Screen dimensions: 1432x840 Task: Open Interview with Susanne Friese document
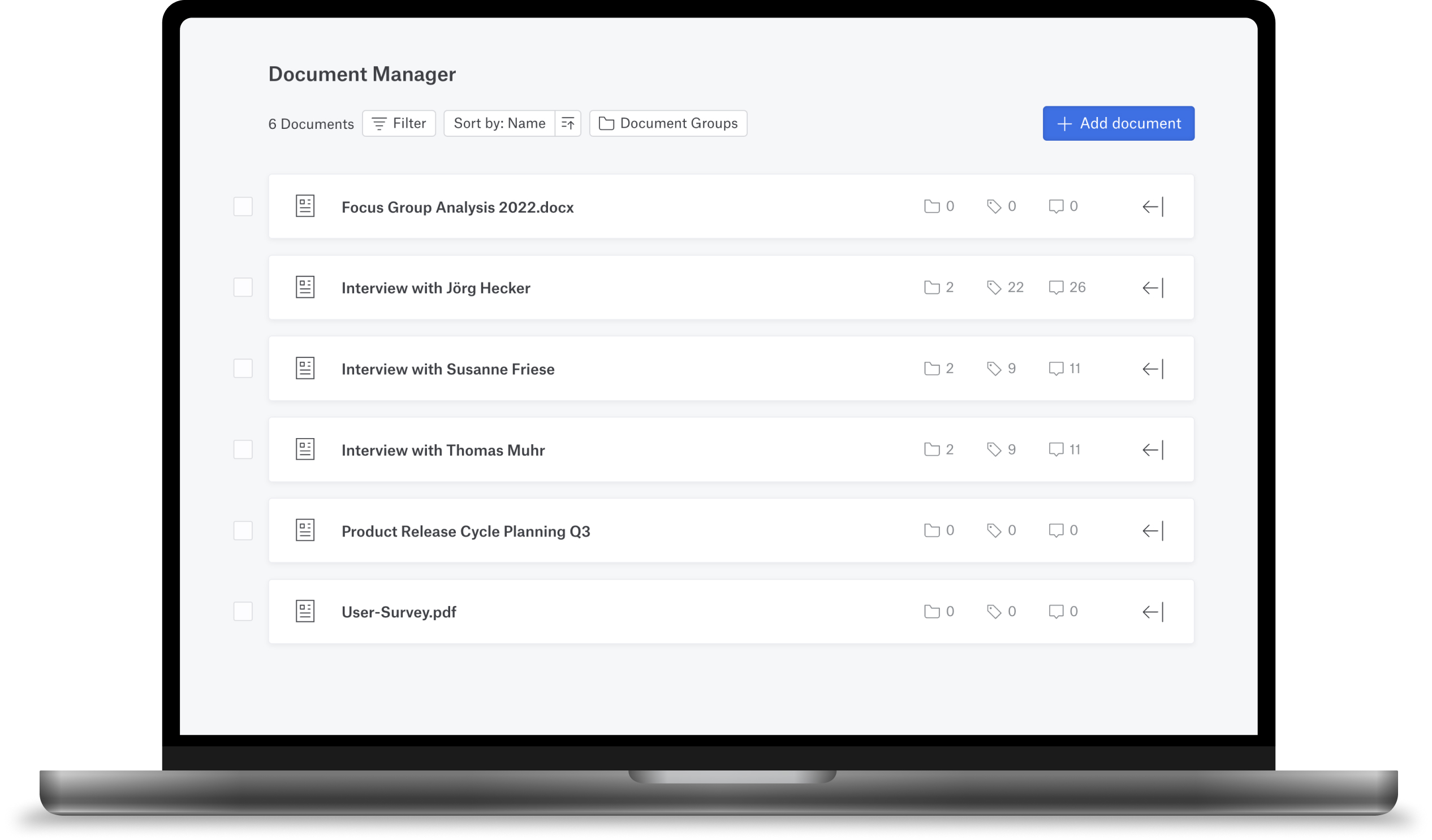(448, 369)
